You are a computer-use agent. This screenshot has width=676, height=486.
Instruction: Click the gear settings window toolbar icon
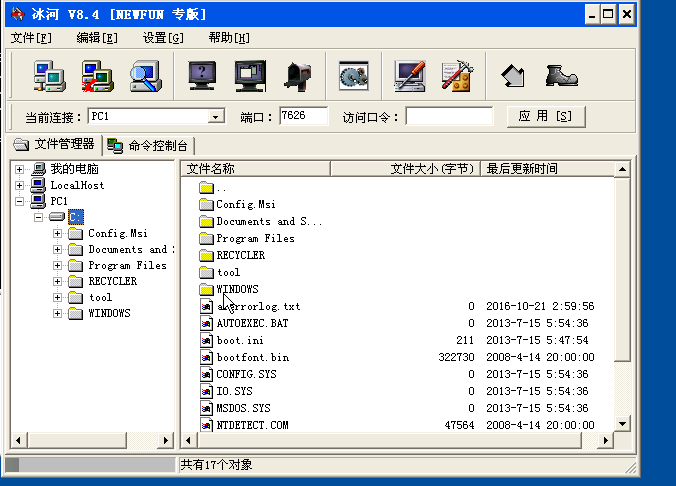(x=354, y=76)
